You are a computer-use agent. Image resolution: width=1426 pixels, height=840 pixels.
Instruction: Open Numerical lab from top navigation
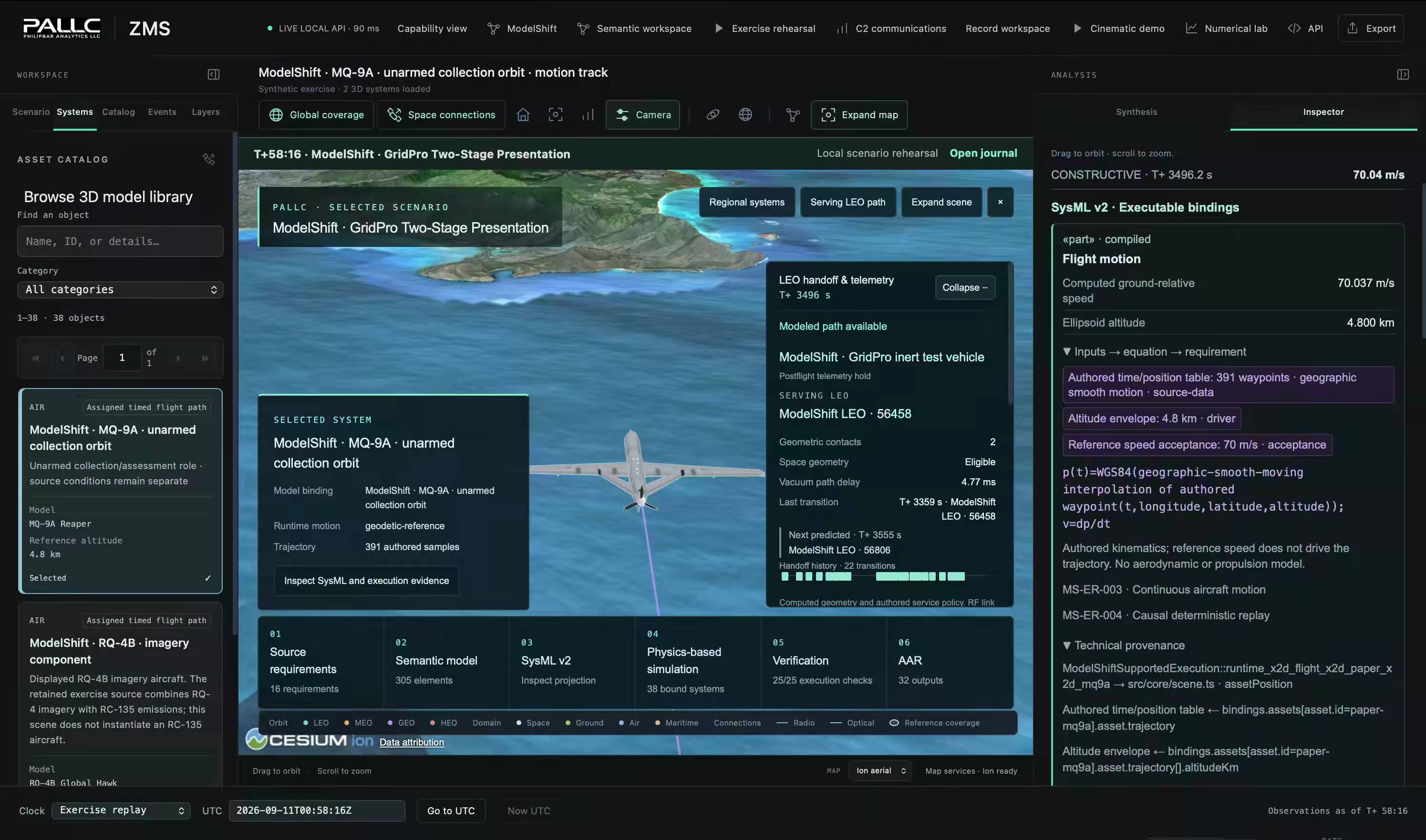coord(1226,28)
